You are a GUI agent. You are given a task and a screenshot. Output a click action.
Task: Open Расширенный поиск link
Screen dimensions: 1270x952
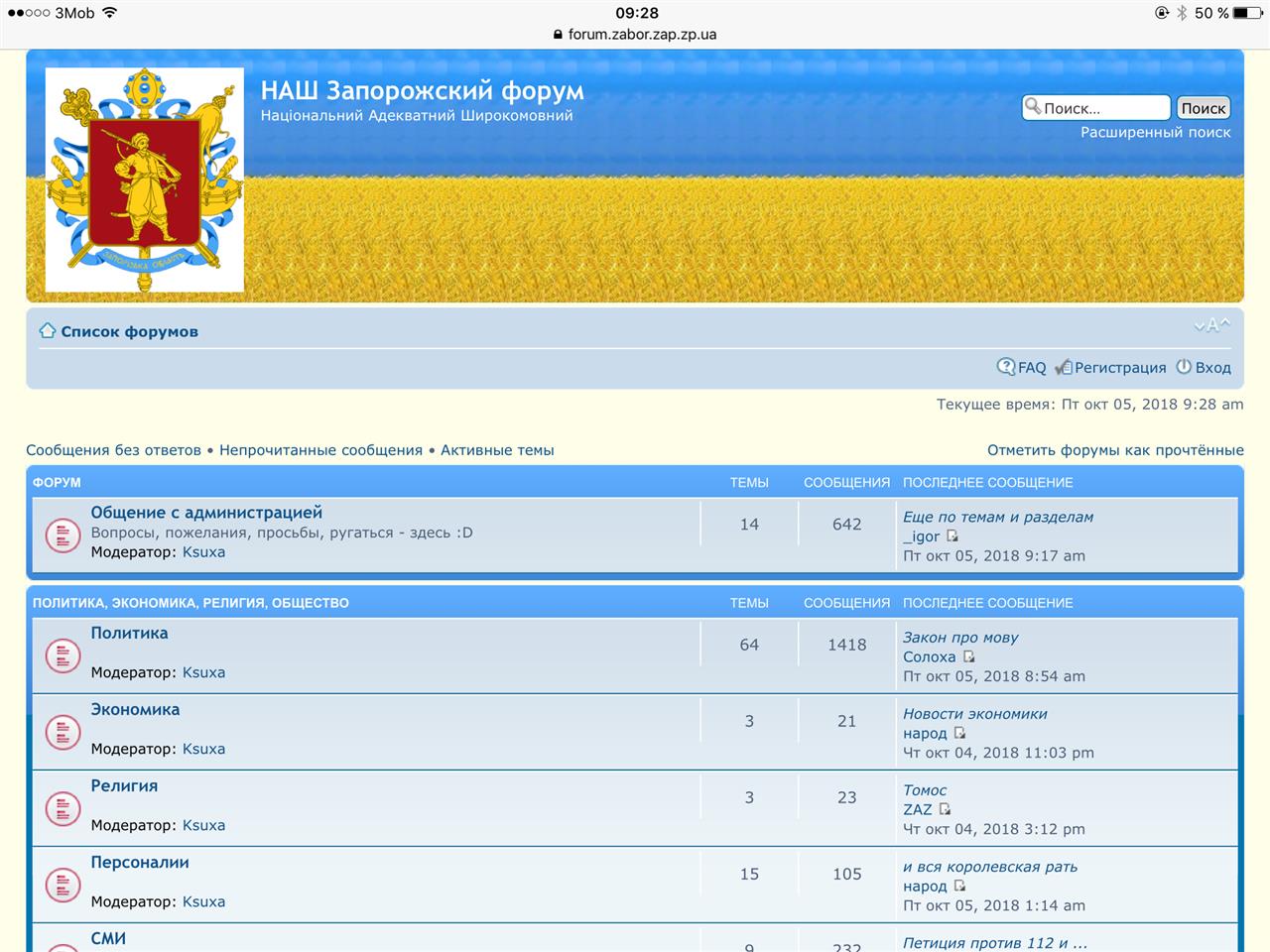(1155, 133)
